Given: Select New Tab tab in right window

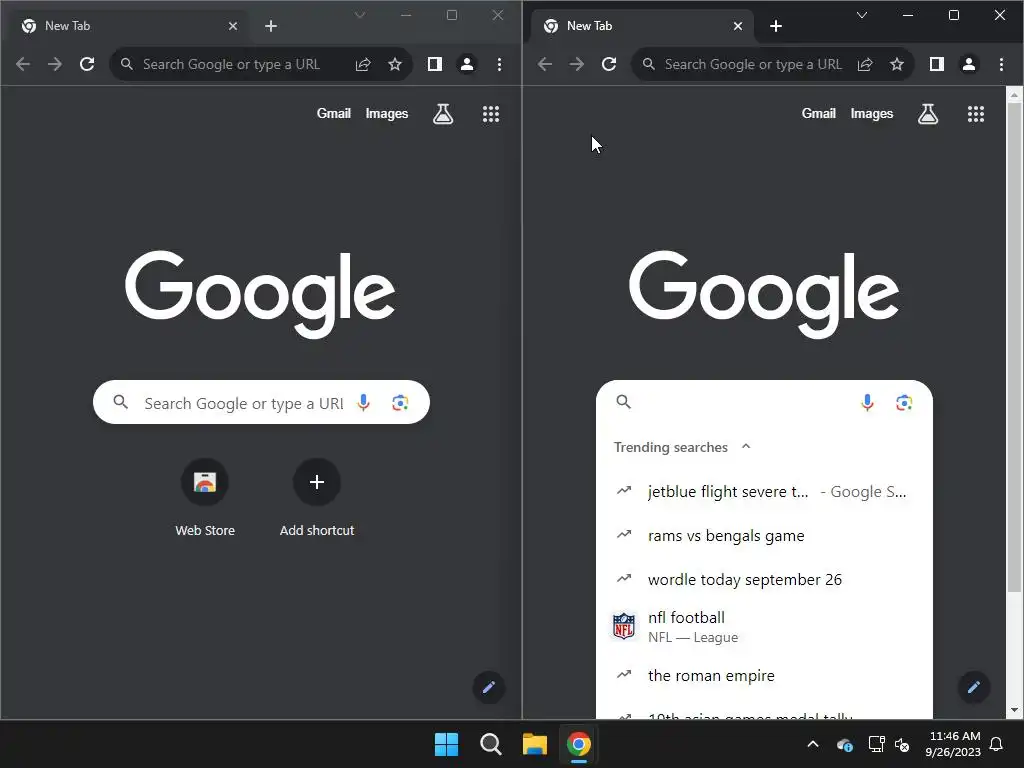Looking at the screenshot, I should pos(643,26).
